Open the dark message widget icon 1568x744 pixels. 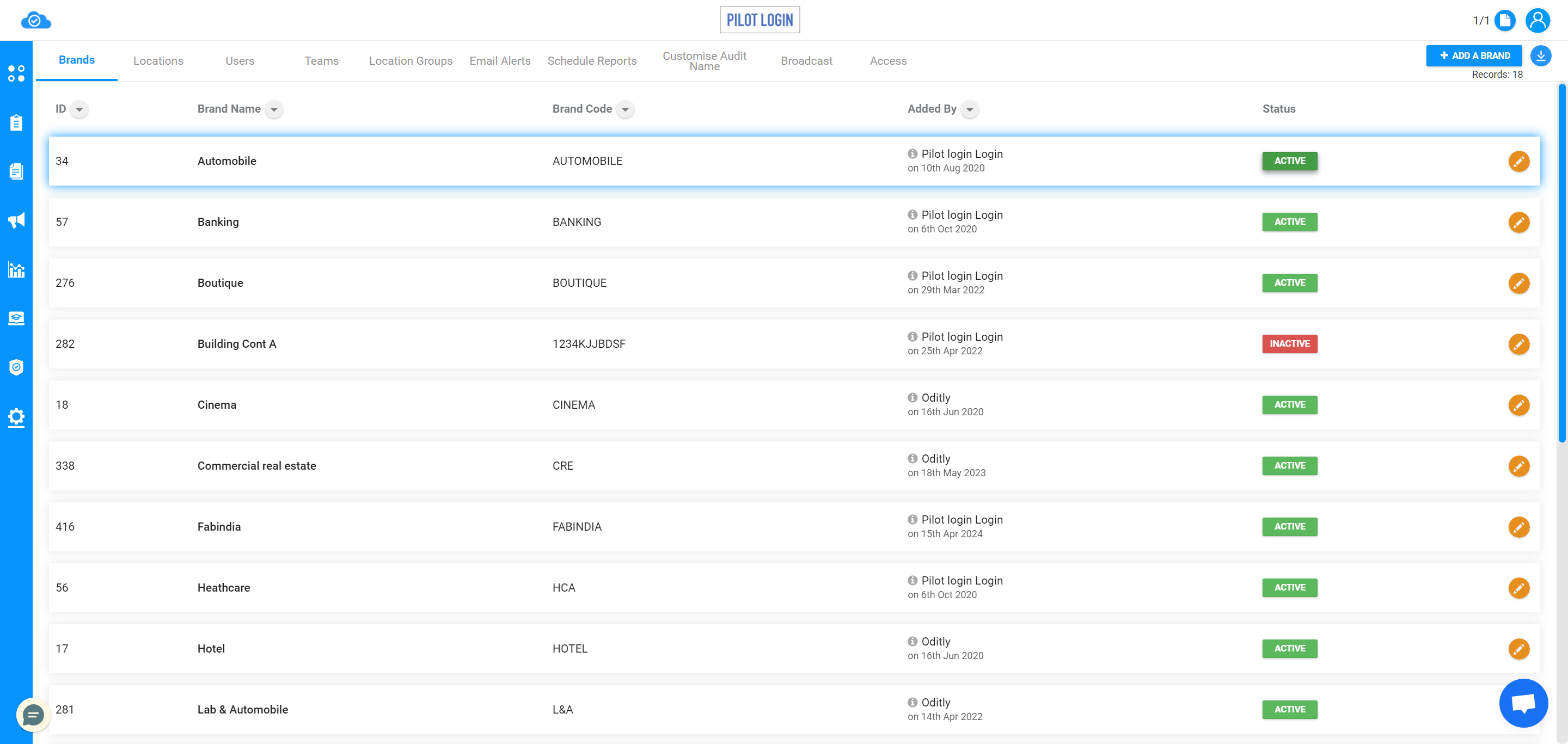tap(33, 715)
